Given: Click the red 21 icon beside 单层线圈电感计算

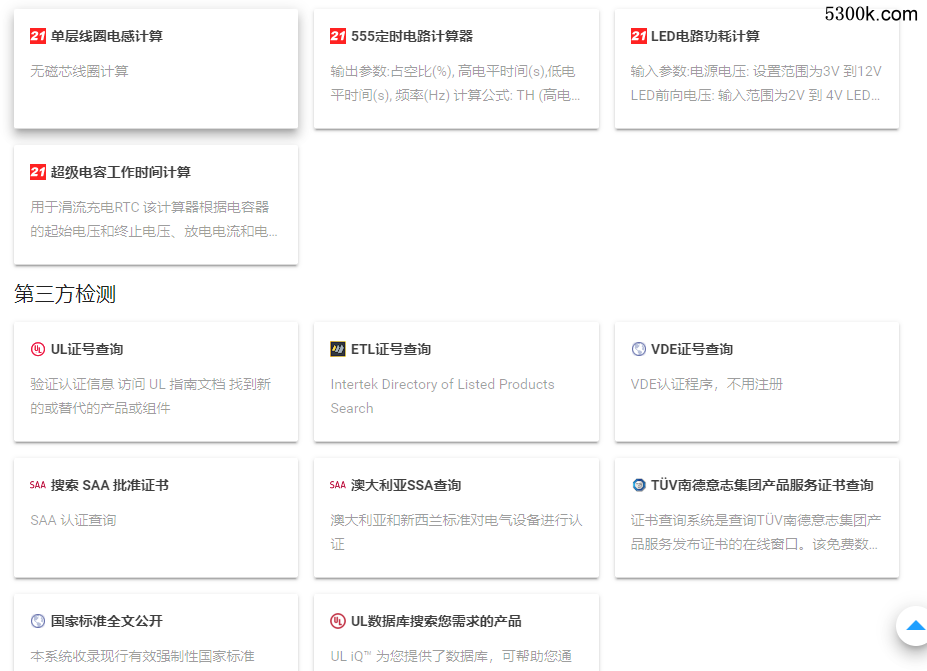Looking at the screenshot, I should point(38,36).
